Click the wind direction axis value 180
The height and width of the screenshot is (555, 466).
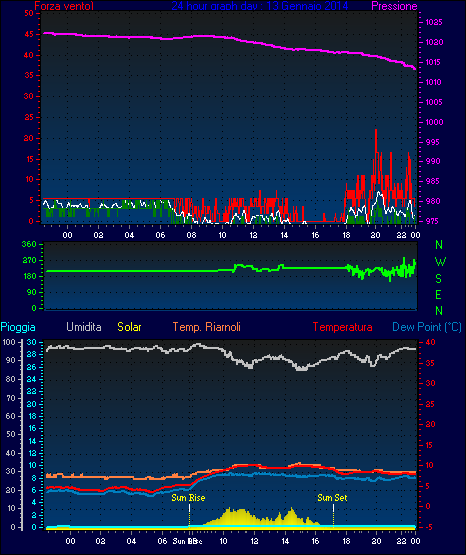point(29,276)
